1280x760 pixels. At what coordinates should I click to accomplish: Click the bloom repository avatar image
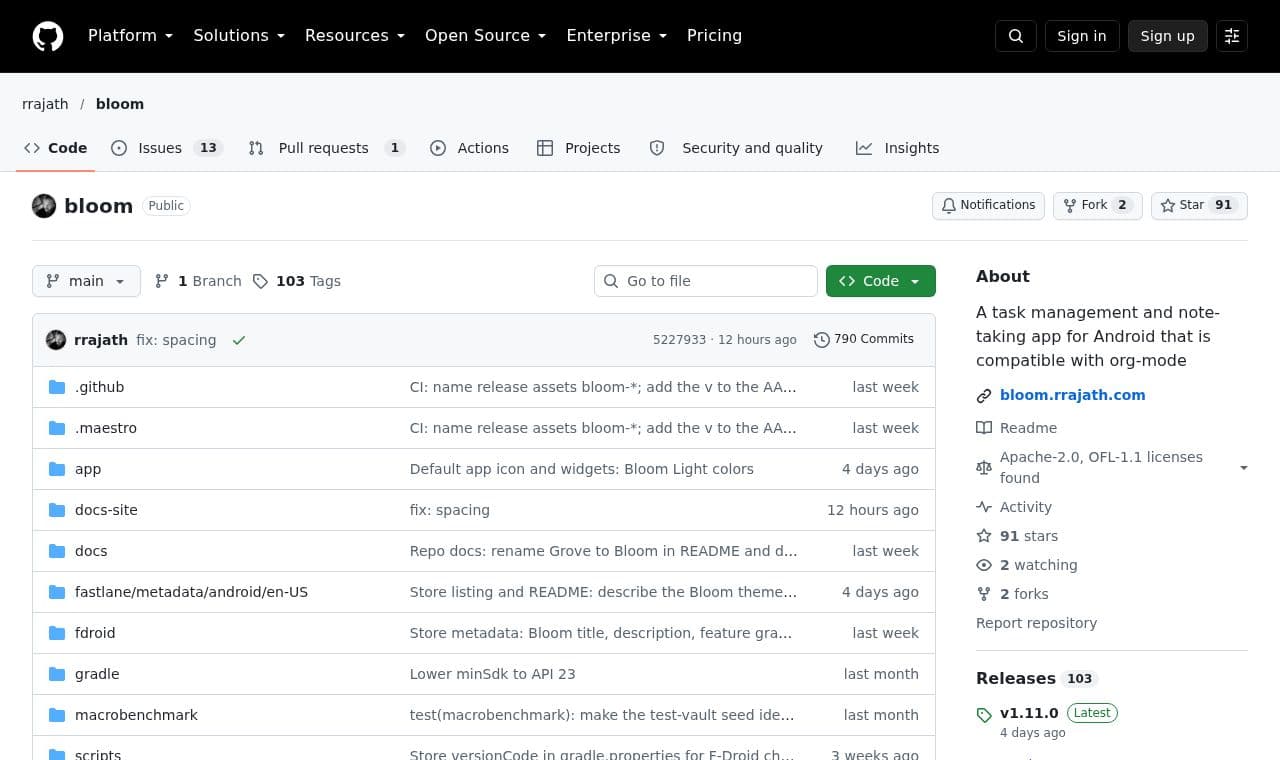[x=44, y=206]
